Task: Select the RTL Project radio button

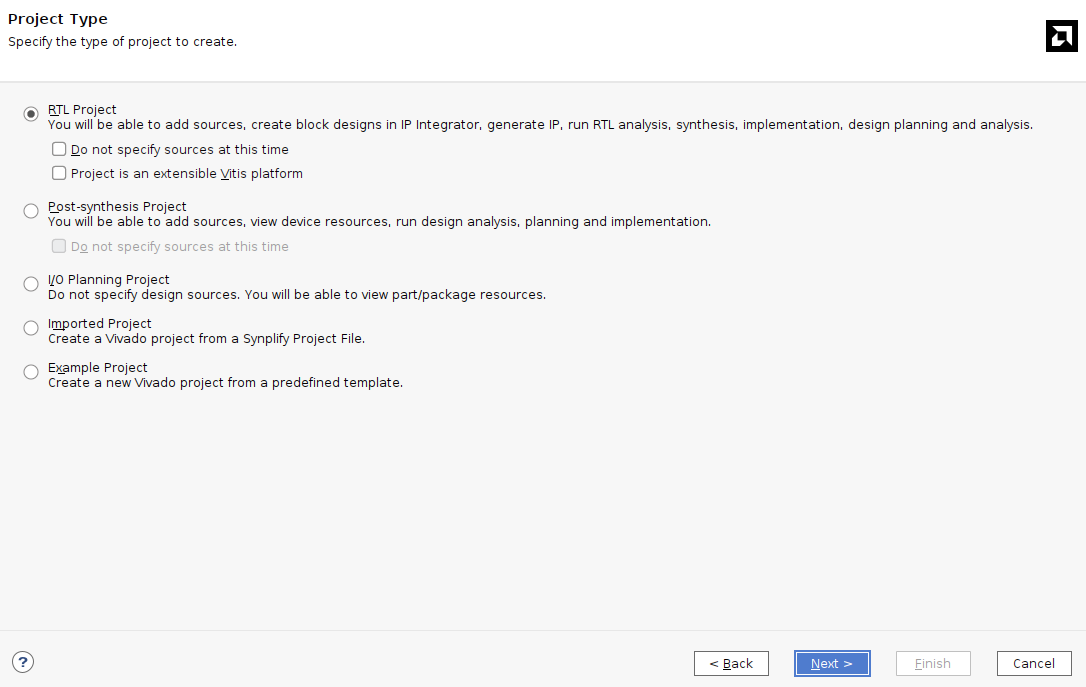Action: (31, 114)
